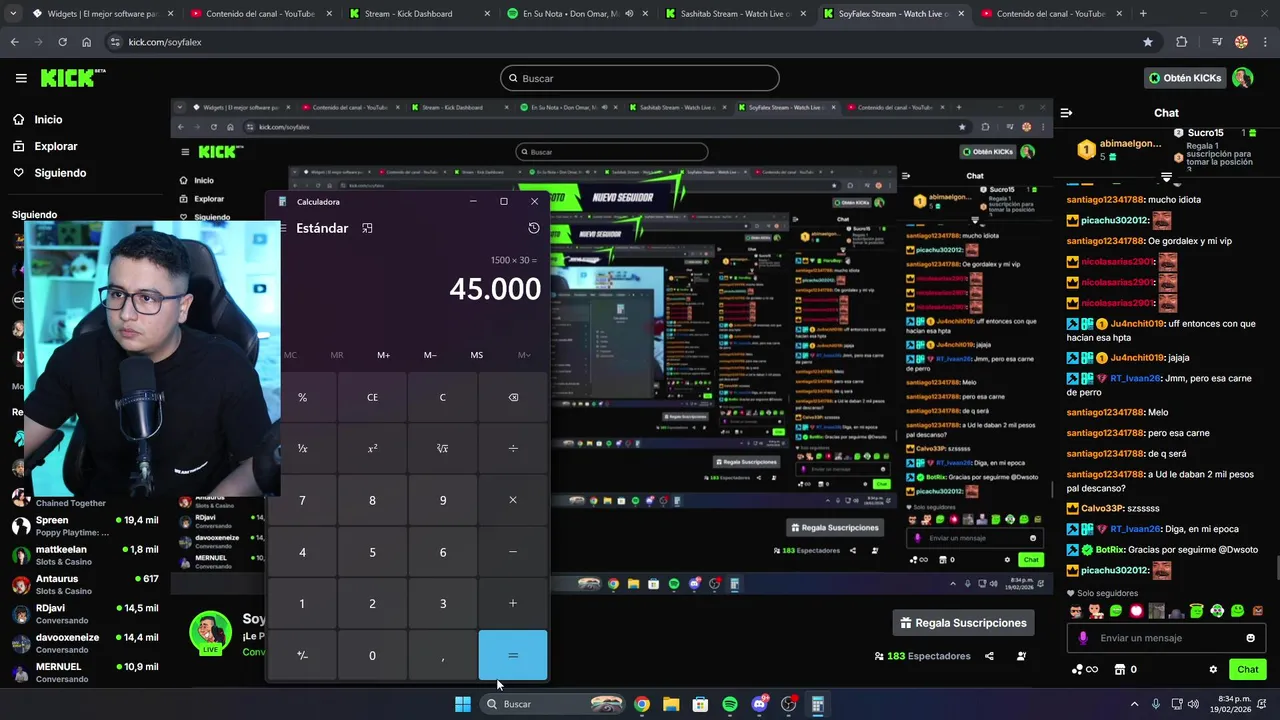This screenshot has width=1280, height=720.
Task: Open File Explorer from the taskbar
Action: (671, 704)
